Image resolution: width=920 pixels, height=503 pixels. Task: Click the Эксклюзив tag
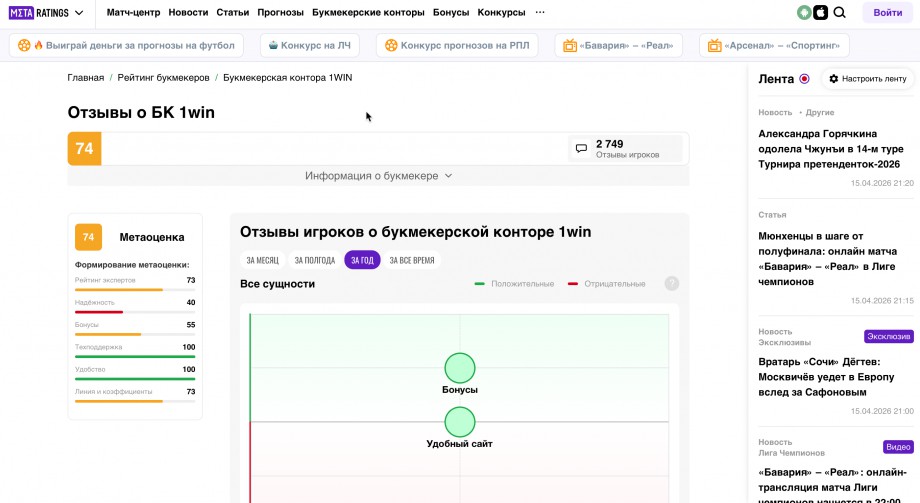tap(889, 336)
